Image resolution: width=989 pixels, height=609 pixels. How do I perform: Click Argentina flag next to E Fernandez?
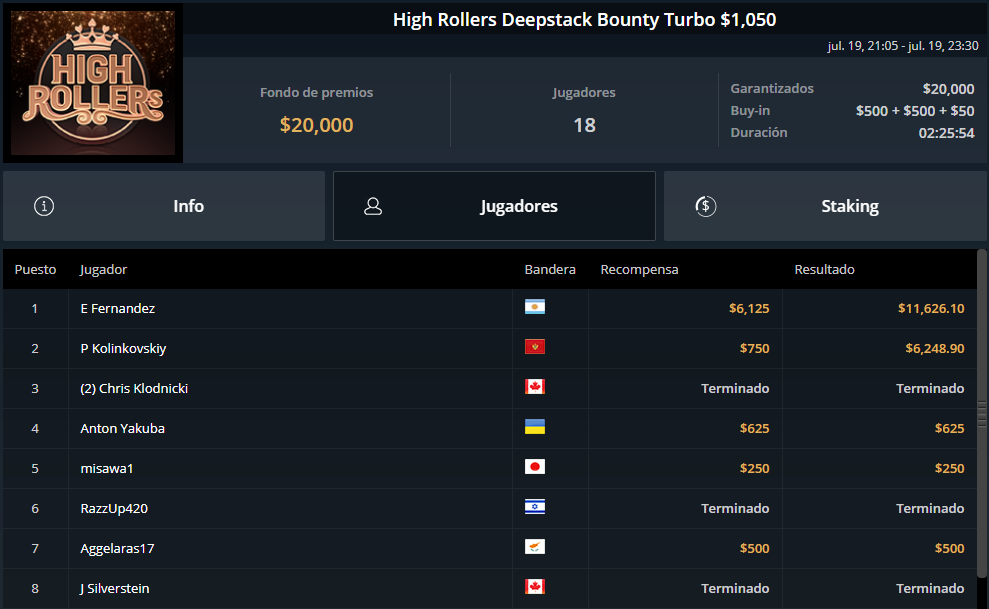coord(535,307)
